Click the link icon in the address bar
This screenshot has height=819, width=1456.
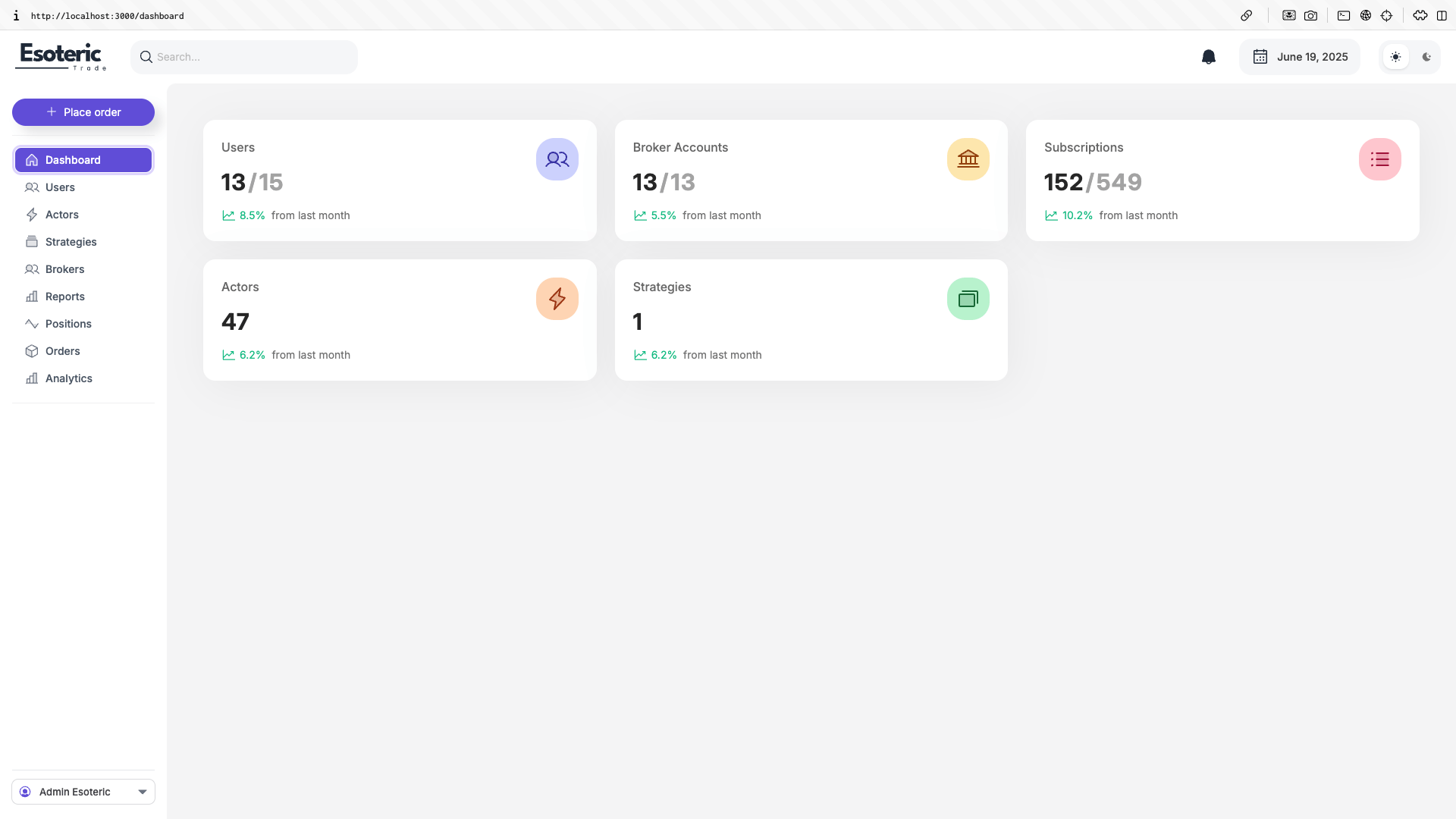1246,15
